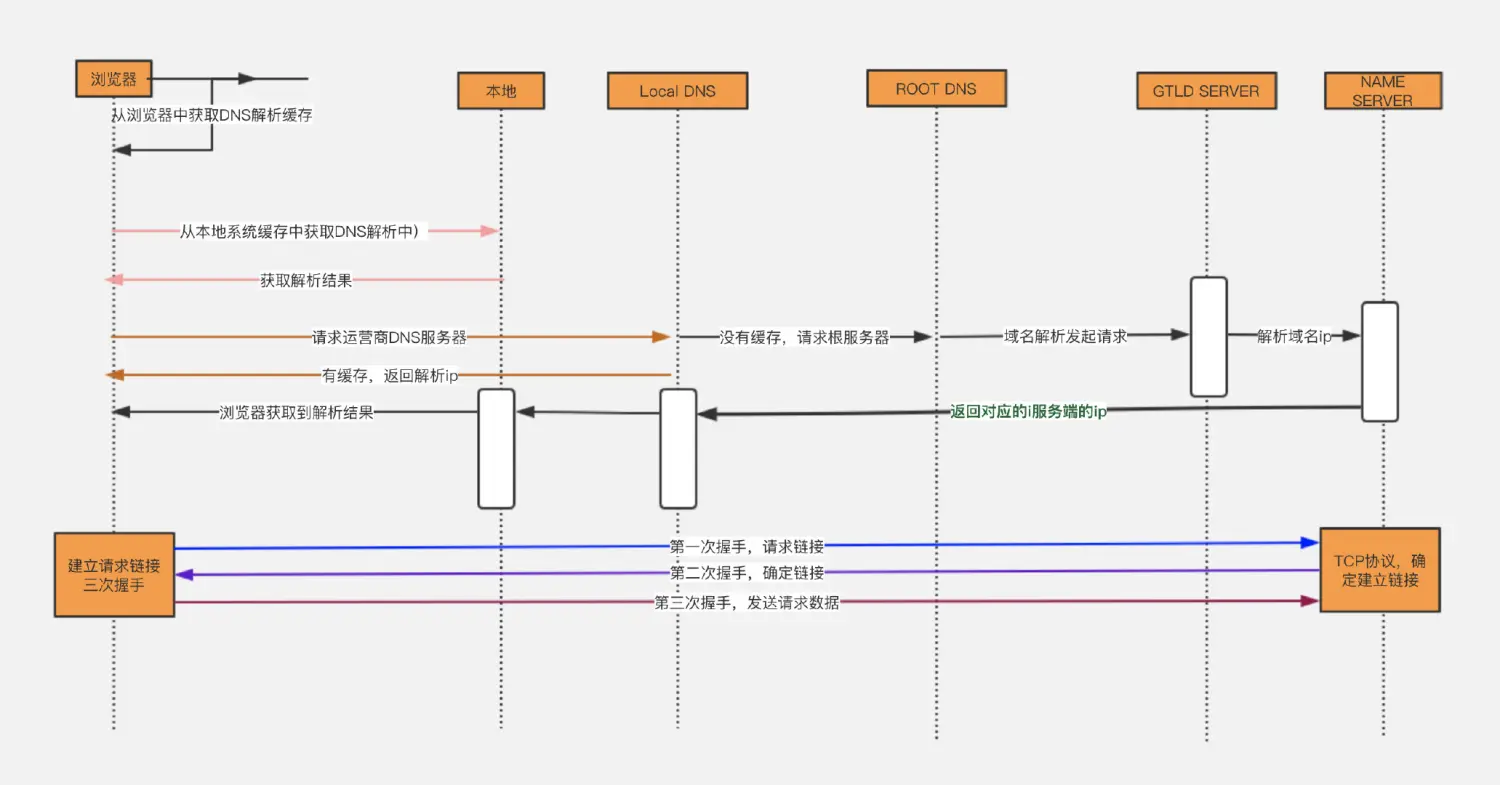Click the 从本地系统缓存中获取DNS解析中 label
This screenshot has height=785, width=1500.
tap(303, 232)
